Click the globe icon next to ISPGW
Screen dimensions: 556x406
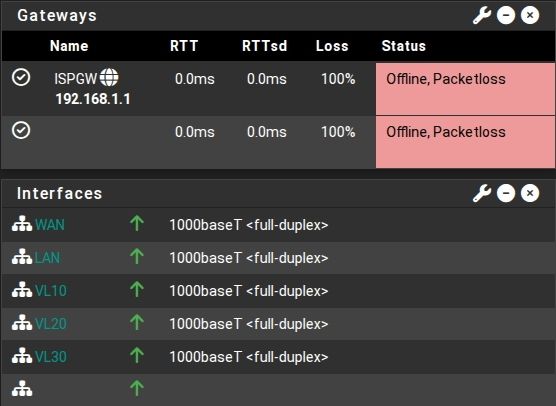109,77
